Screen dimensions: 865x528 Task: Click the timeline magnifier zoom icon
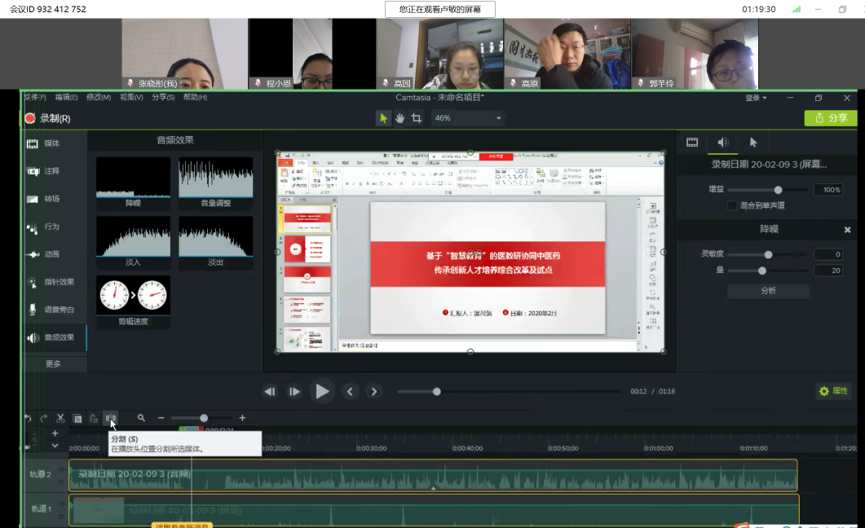pyautogui.click(x=141, y=418)
